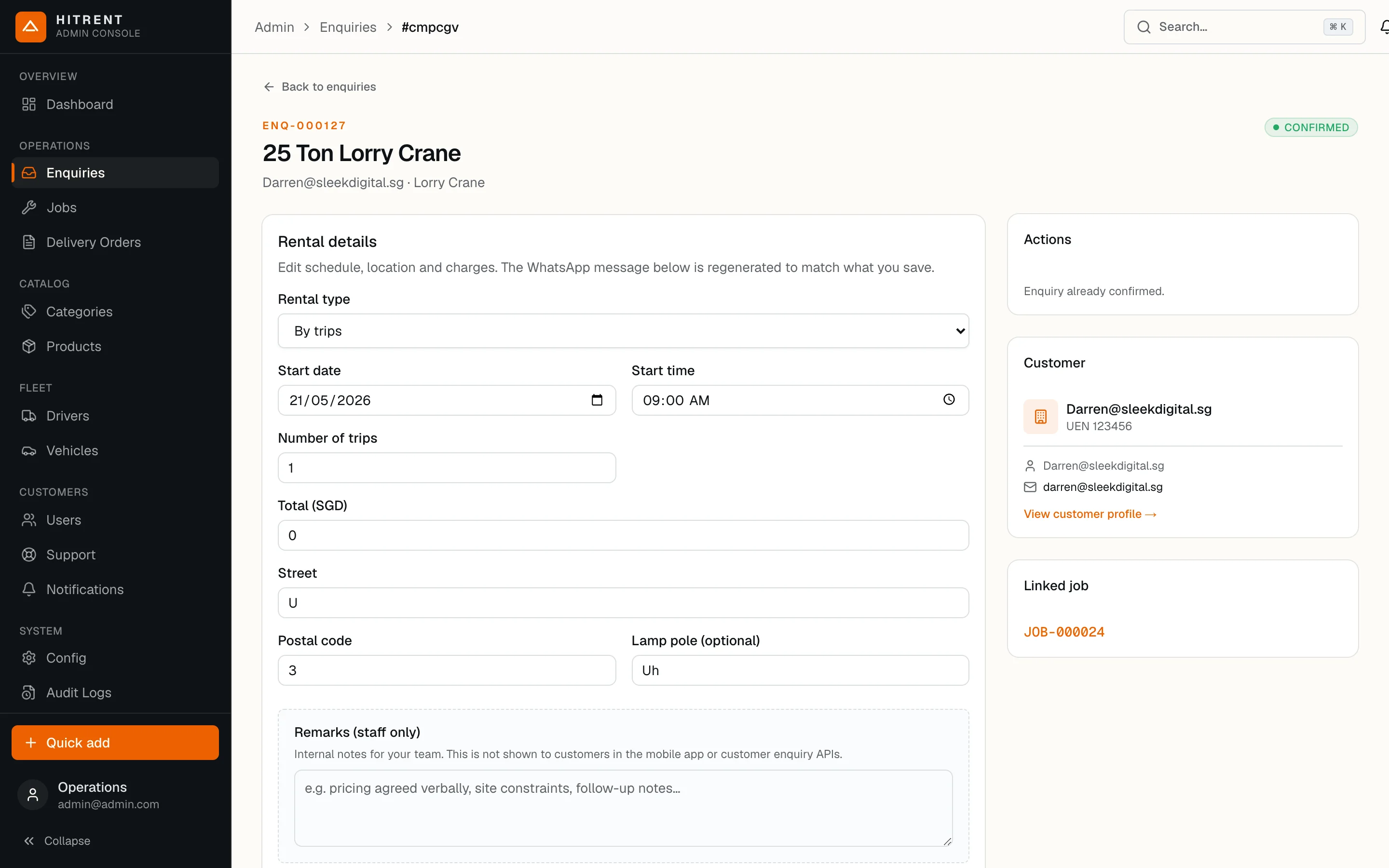Open Drivers under Fleet

[115, 416]
